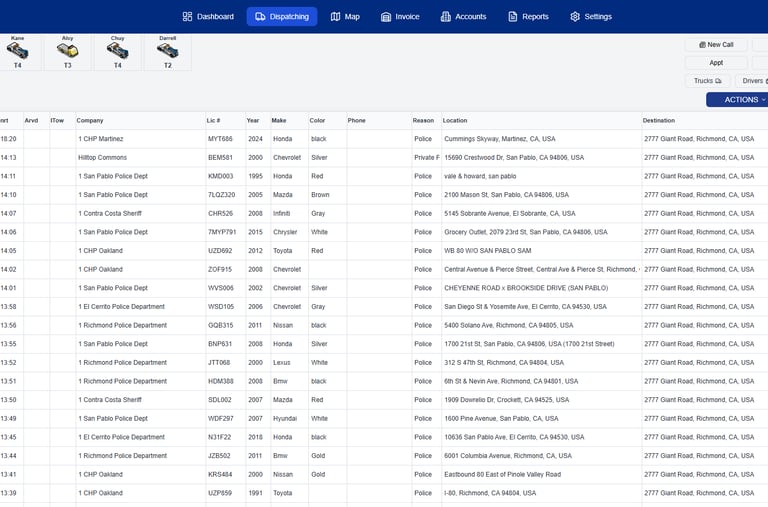
Task: Click license plate ZOF915
Action: point(220,269)
